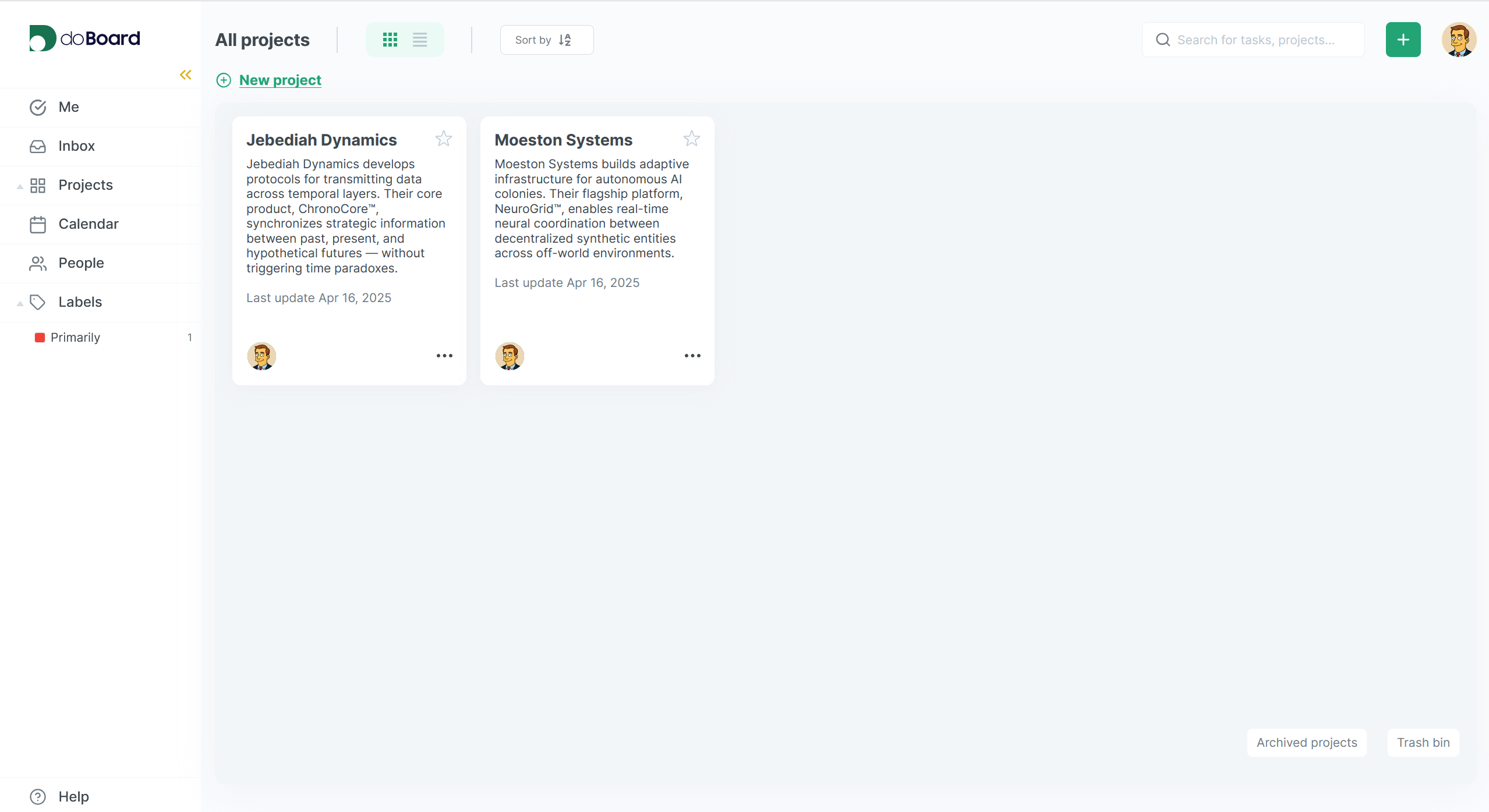Favorite the Moeston Systems project
The height and width of the screenshot is (812, 1489).
691,139
